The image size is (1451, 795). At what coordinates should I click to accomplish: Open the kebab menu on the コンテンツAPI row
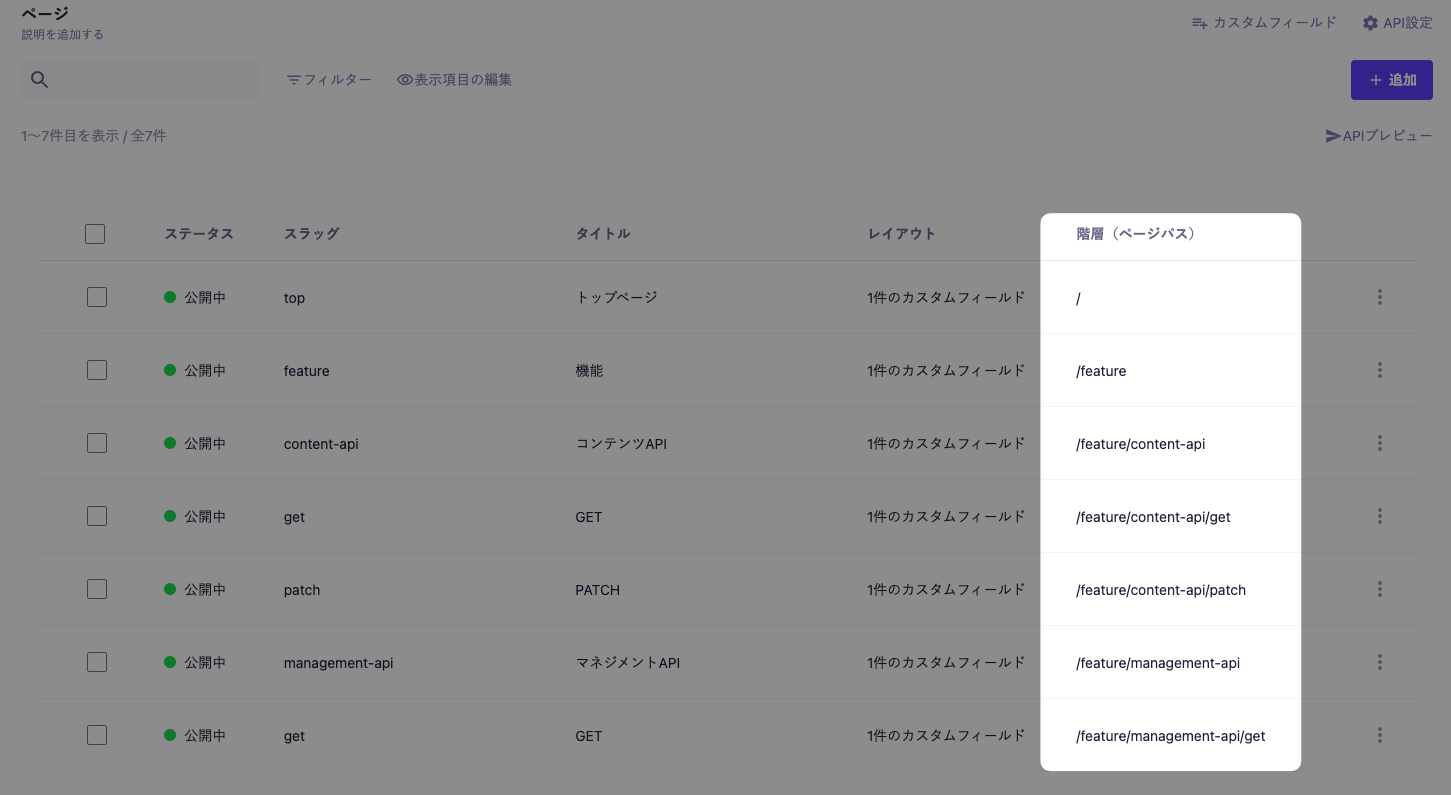pos(1379,442)
